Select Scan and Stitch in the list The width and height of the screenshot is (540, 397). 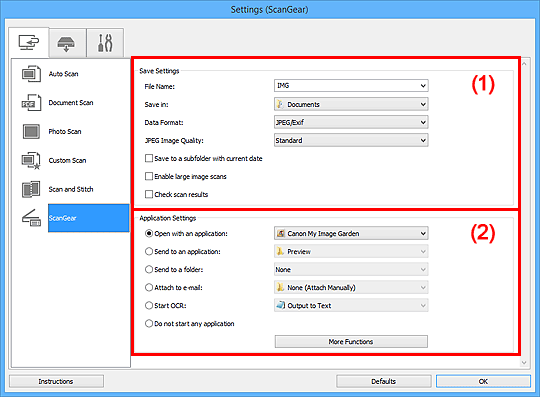pos(71,189)
